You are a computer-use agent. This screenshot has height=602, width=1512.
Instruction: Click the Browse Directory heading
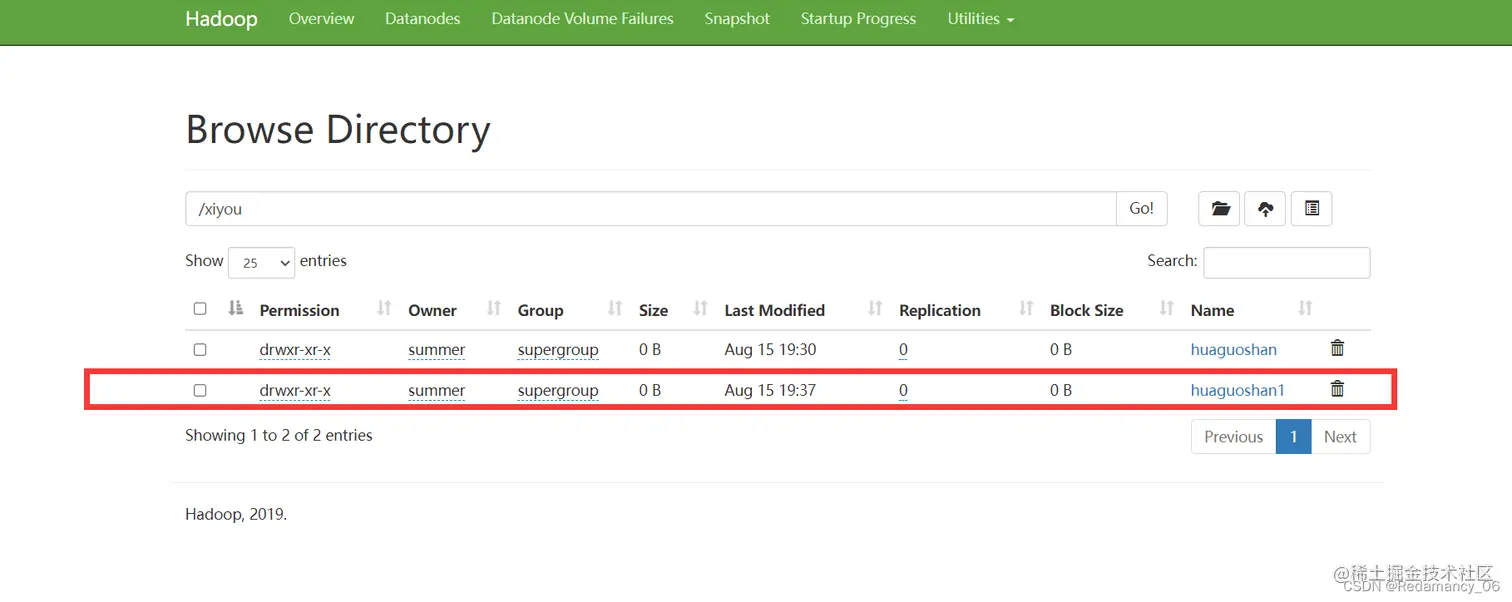(338, 130)
